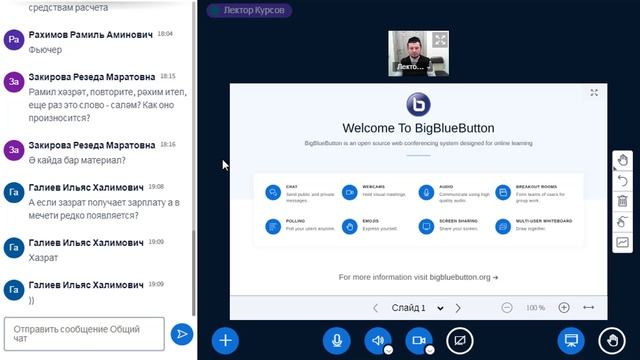Click the Pa avatar of Рахимов Рамиль
640x360 pixels.
(14, 40)
